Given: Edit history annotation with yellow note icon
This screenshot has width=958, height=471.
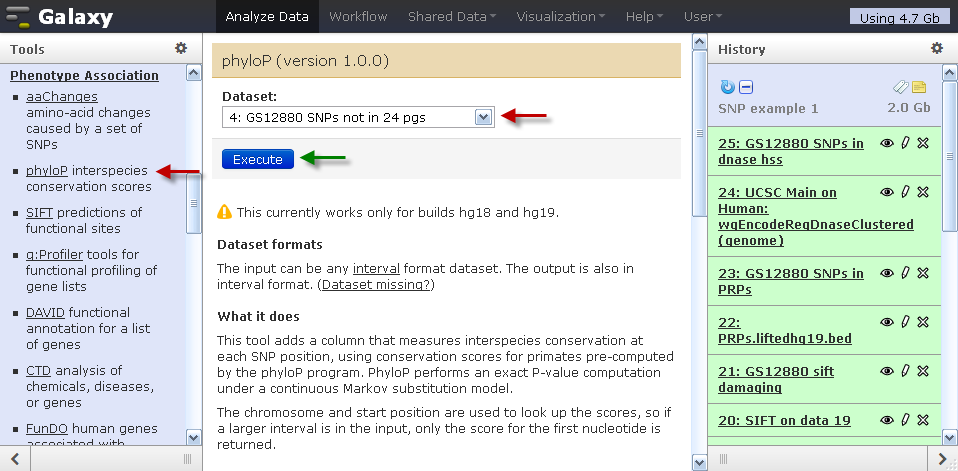Looking at the screenshot, I should click(919, 87).
